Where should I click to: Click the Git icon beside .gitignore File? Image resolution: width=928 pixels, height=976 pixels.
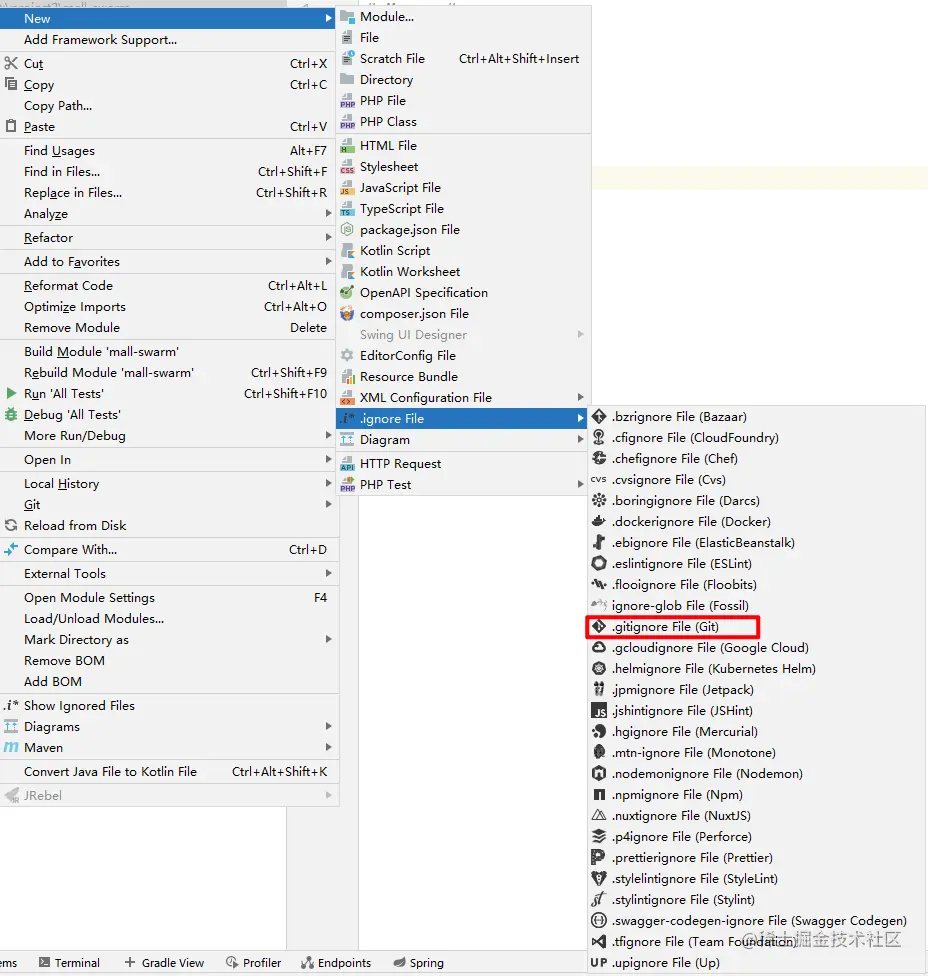tap(599, 626)
